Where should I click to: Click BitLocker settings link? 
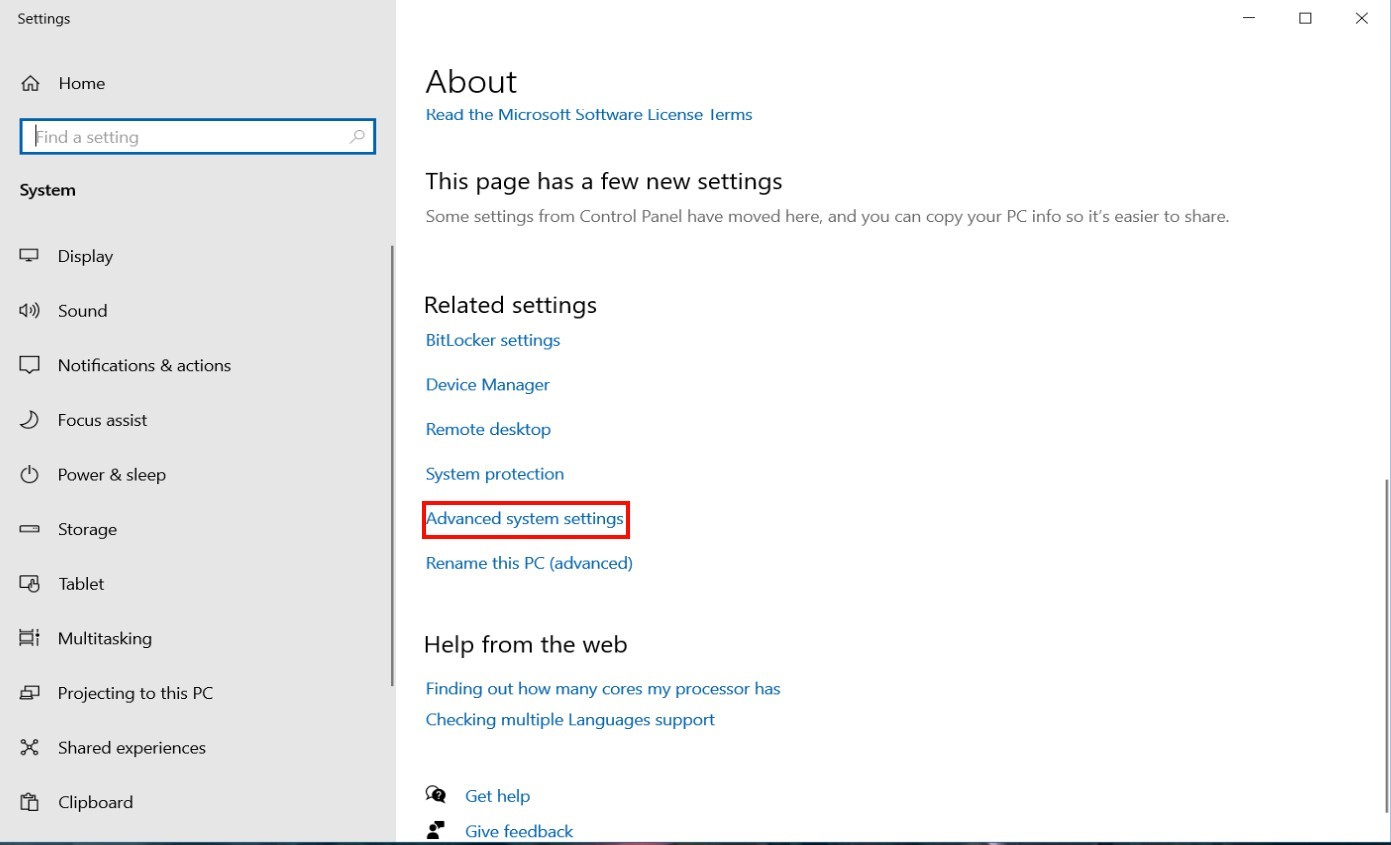[492, 340]
